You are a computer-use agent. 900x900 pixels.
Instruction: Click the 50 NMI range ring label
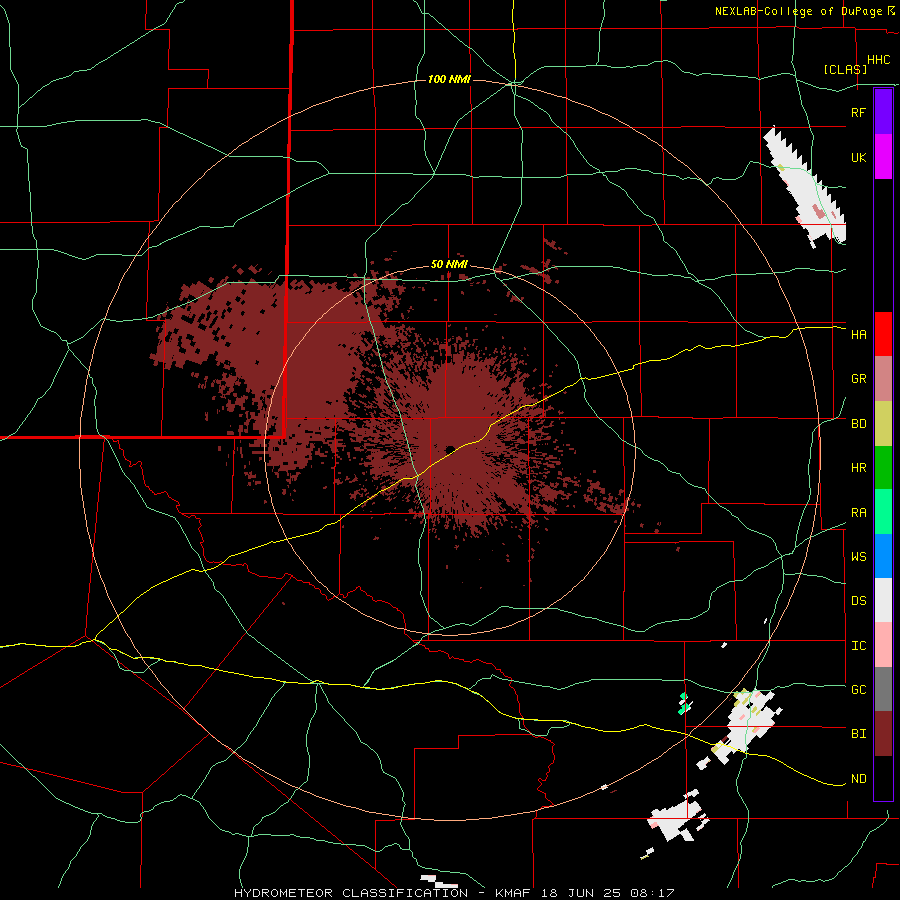click(449, 265)
